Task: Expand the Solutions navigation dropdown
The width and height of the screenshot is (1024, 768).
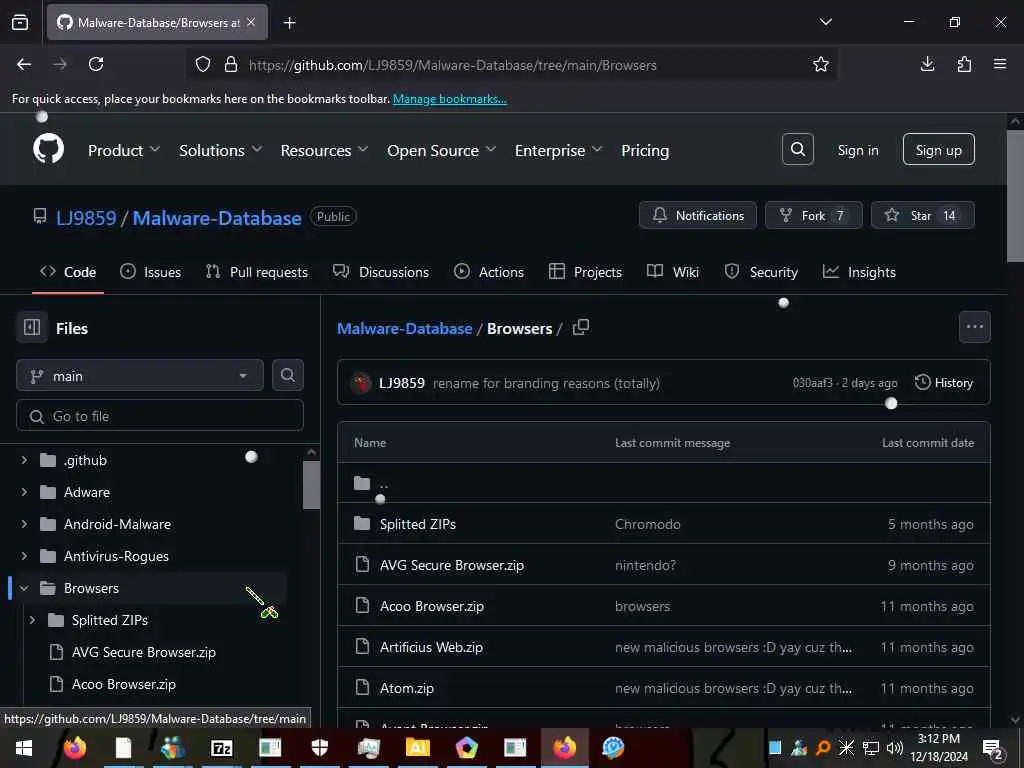Action: [x=221, y=150]
